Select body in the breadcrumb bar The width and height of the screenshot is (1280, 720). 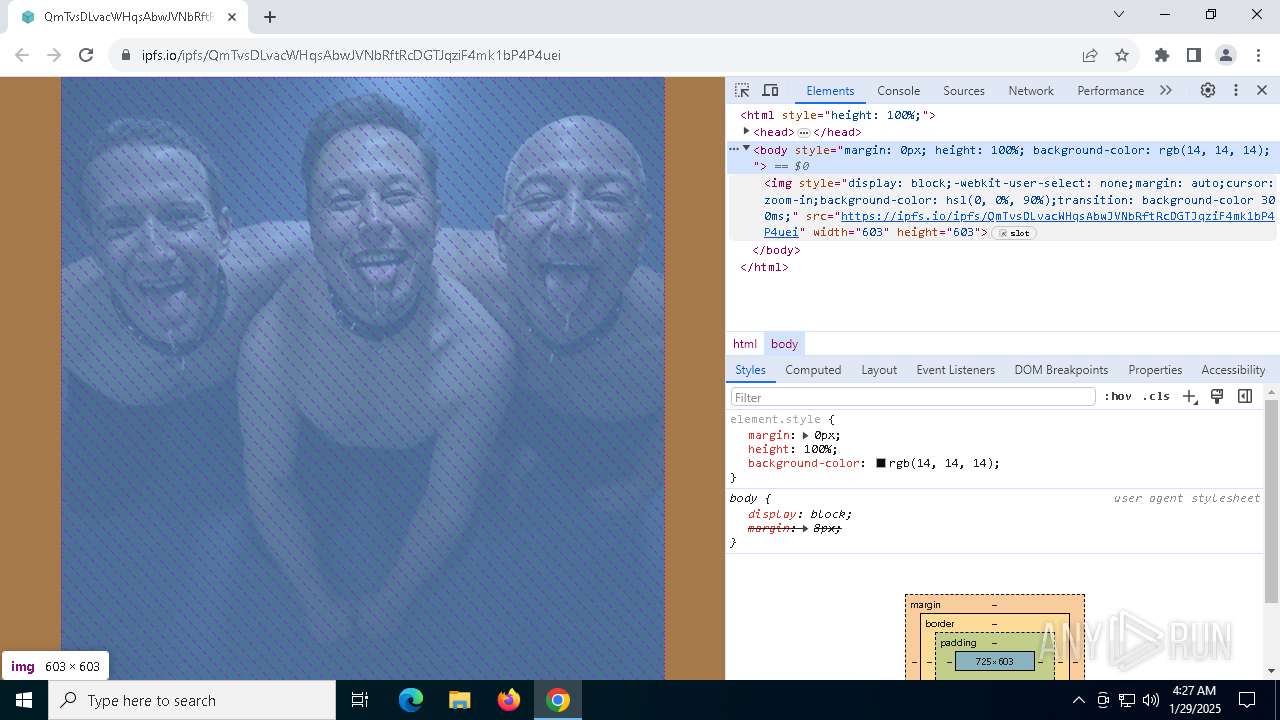(784, 343)
